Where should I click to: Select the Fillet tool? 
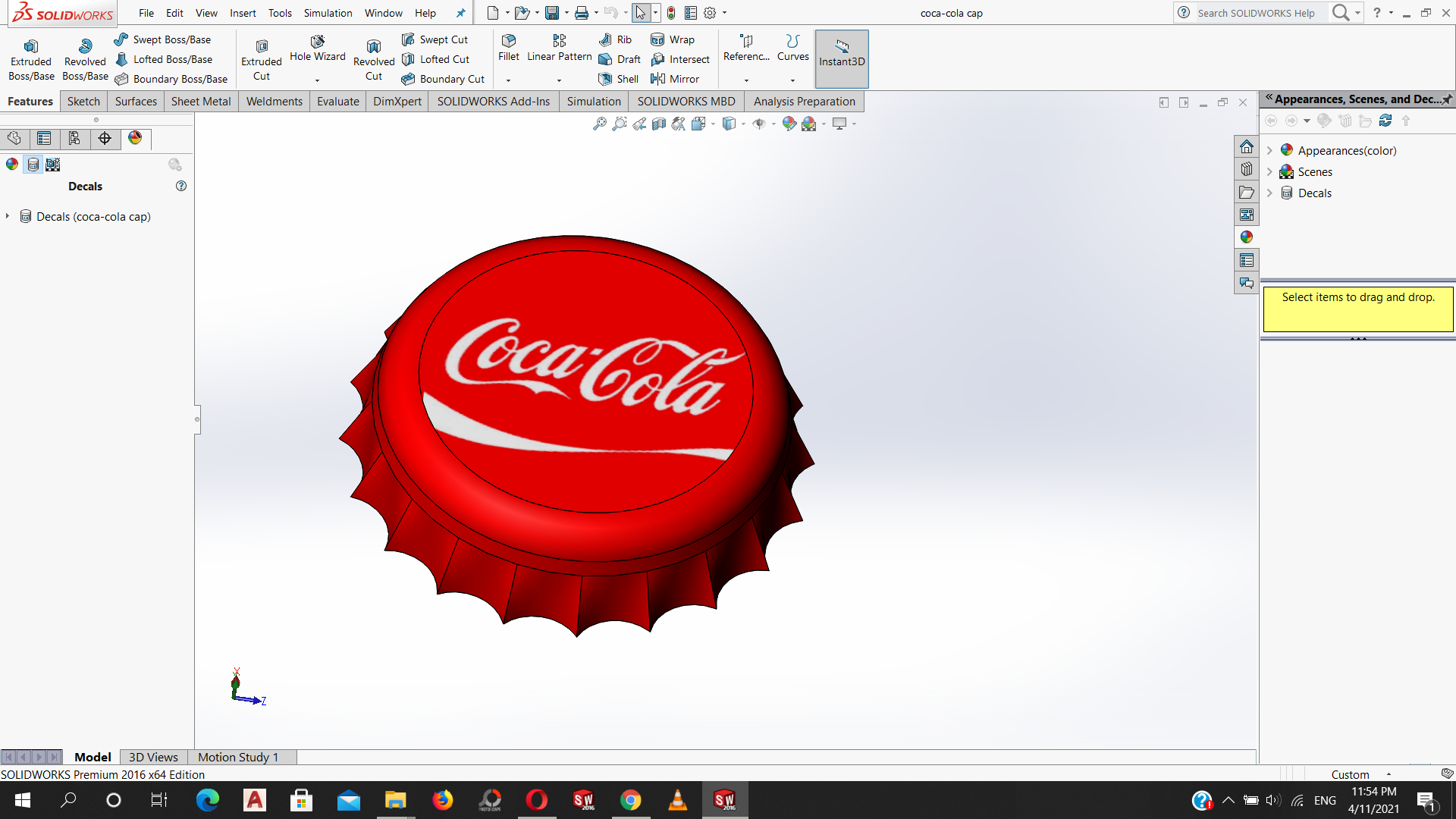pyautogui.click(x=509, y=49)
